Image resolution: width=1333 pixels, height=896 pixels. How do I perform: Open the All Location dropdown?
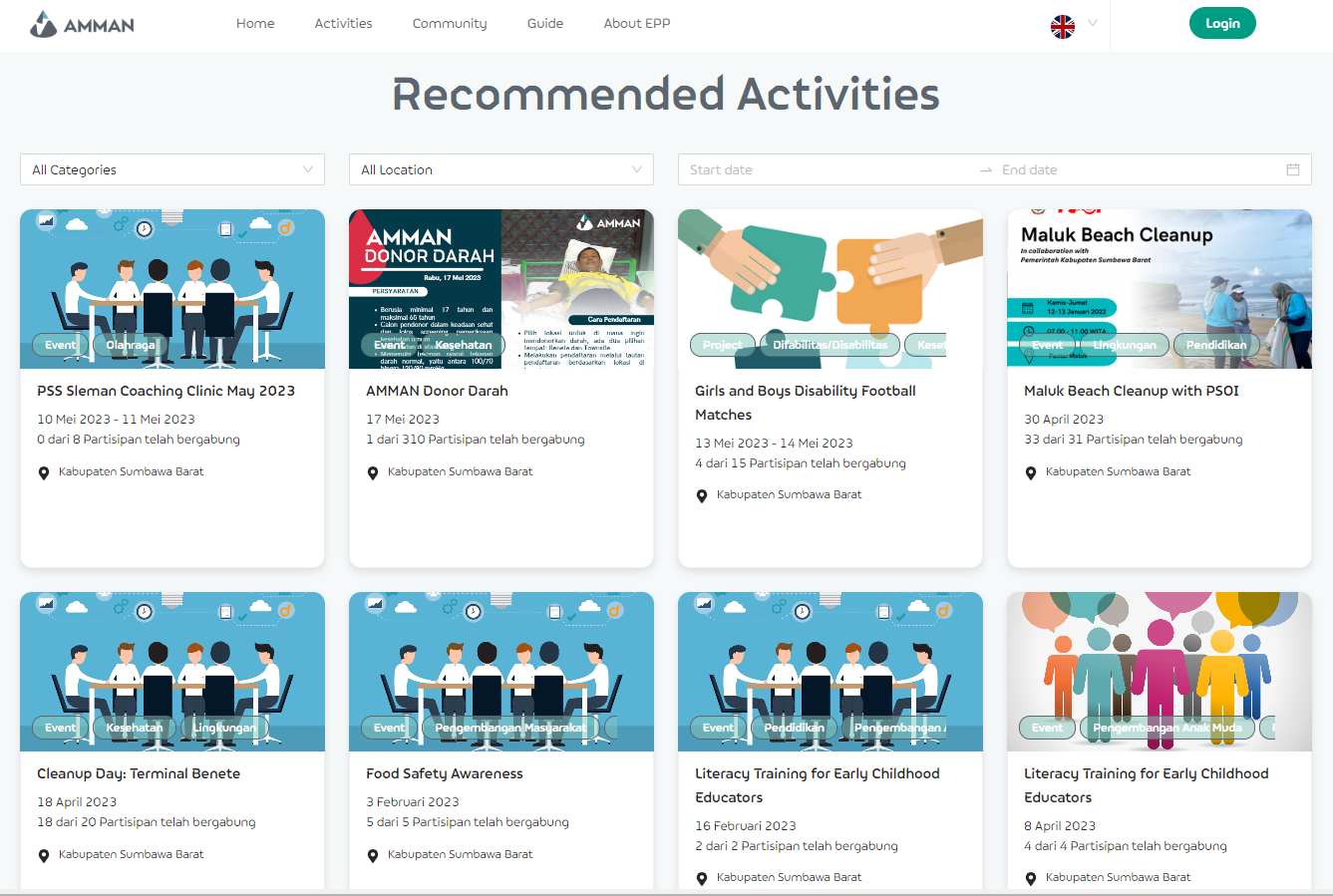pyautogui.click(x=500, y=169)
